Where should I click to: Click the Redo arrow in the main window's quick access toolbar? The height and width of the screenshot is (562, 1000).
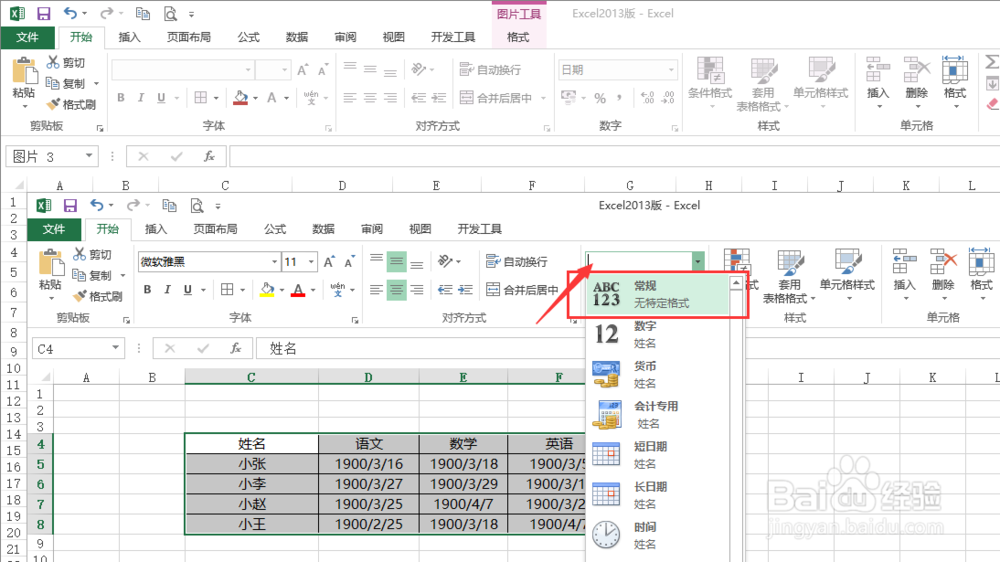106,13
